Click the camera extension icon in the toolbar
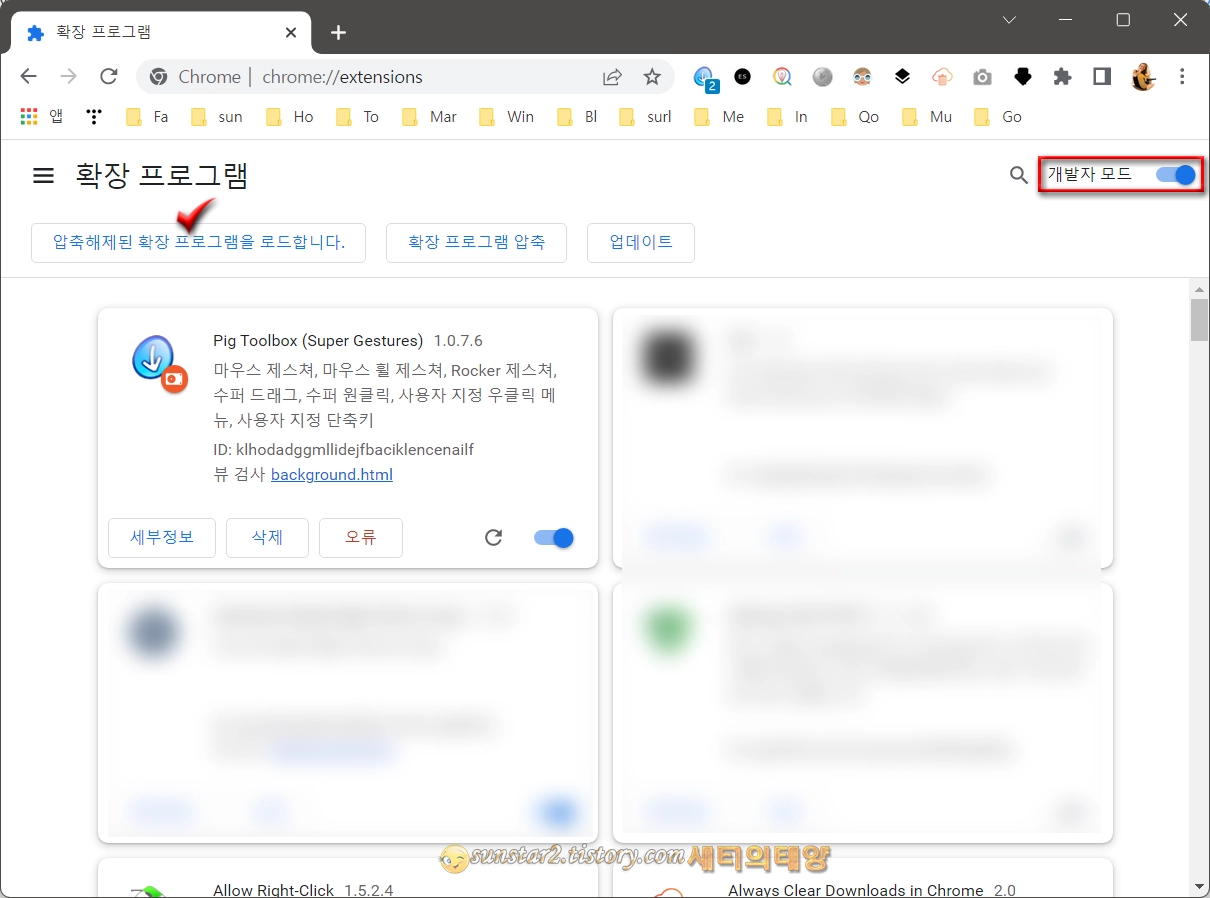The width and height of the screenshot is (1210, 898). (x=982, y=76)
